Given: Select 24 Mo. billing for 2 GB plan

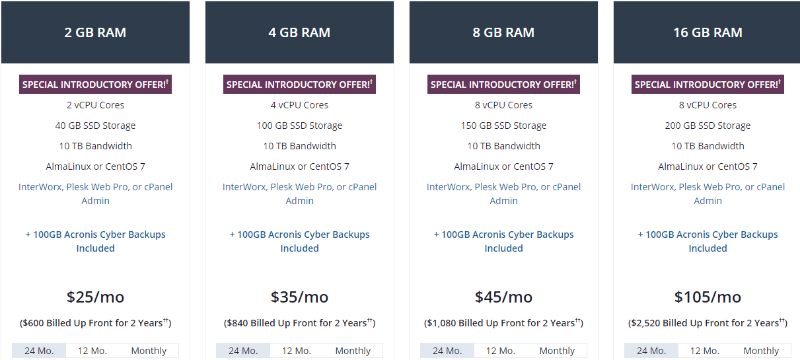Looking at the screenshot, I should [x=39, y=351].
